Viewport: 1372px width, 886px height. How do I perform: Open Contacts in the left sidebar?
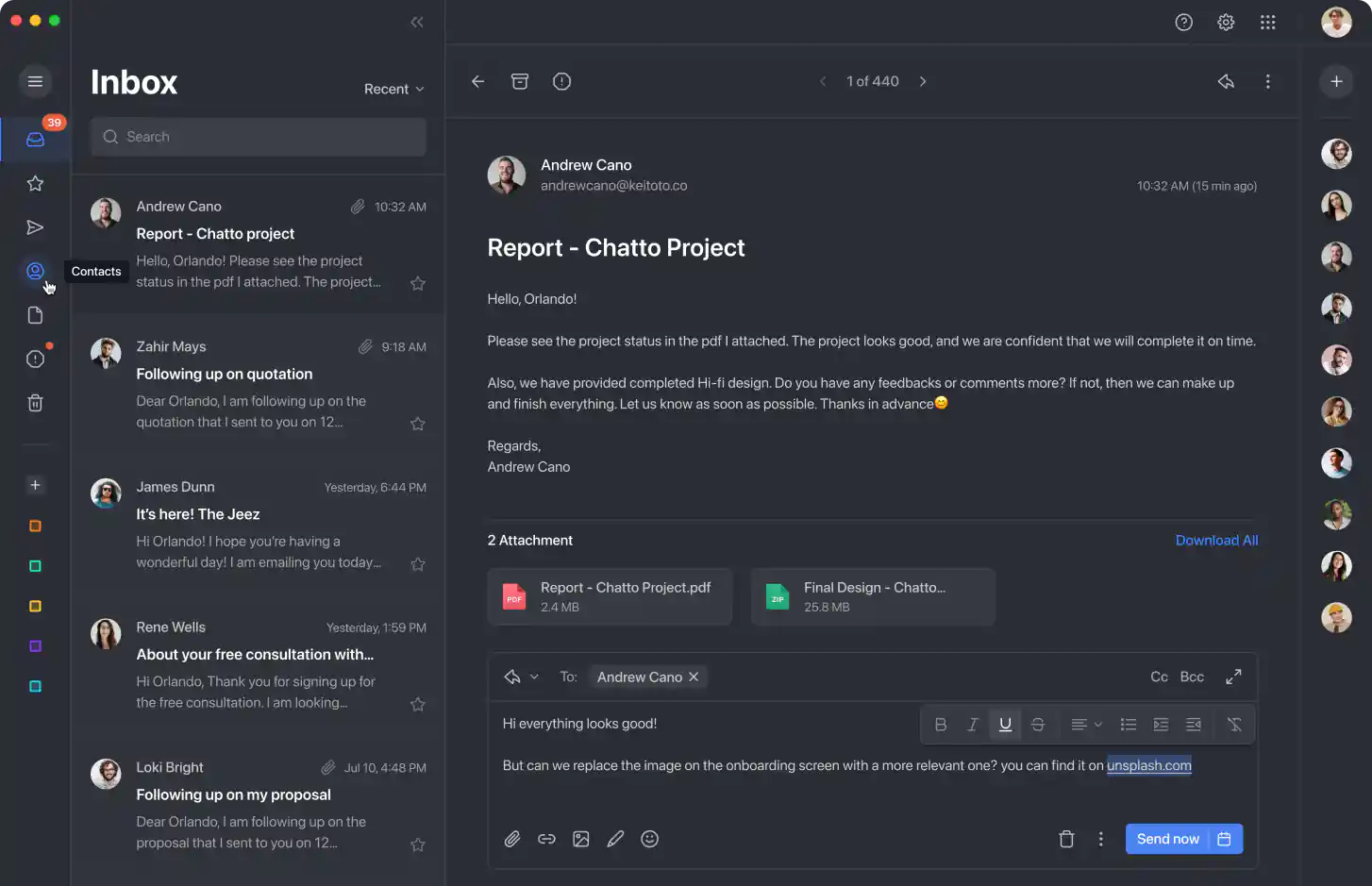(35, 272)
